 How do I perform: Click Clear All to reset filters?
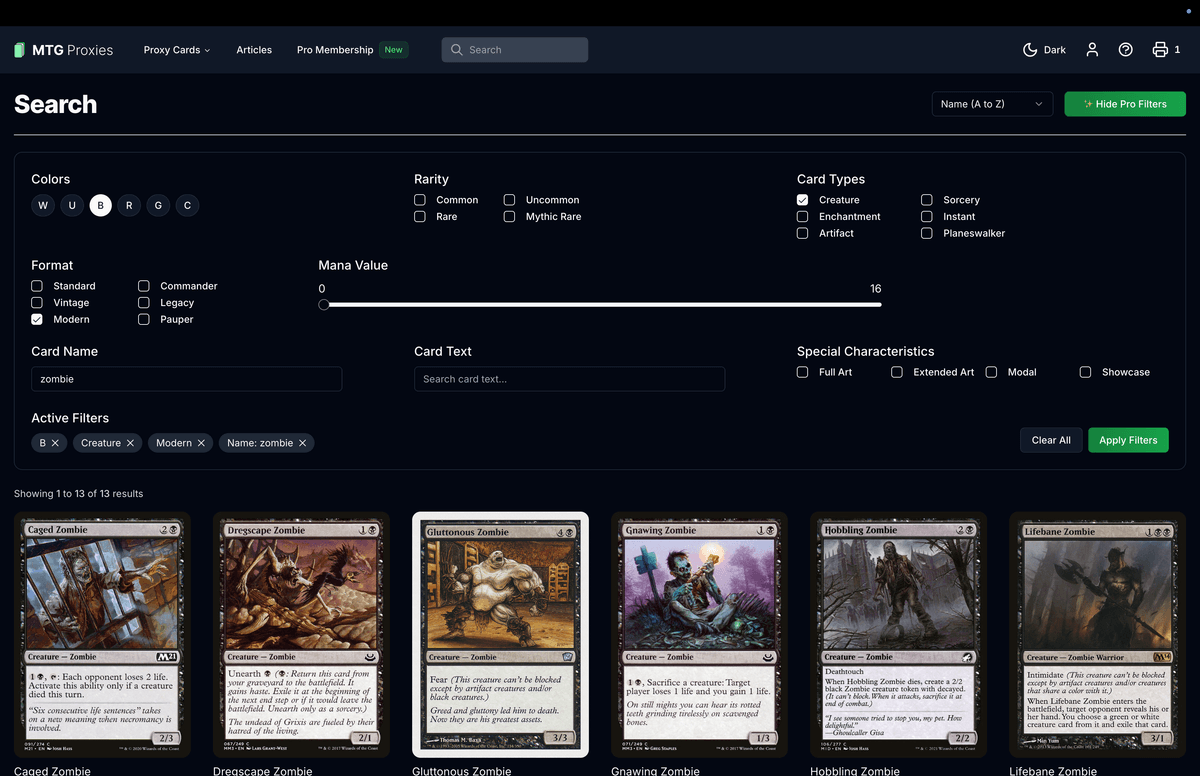click(1051, 440)
